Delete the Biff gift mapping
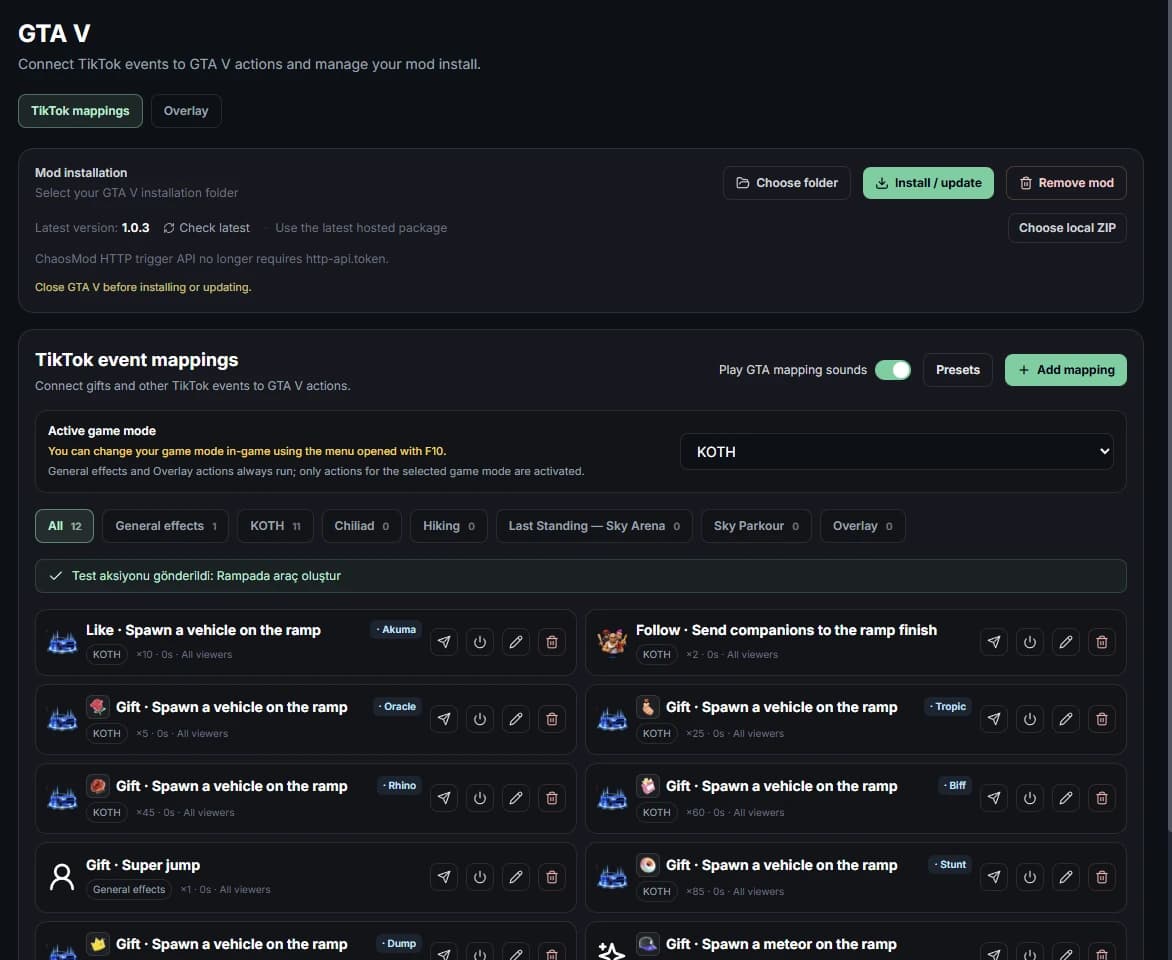The height and width of the screenshot is (960, 1172). (x=1102, y=799)
